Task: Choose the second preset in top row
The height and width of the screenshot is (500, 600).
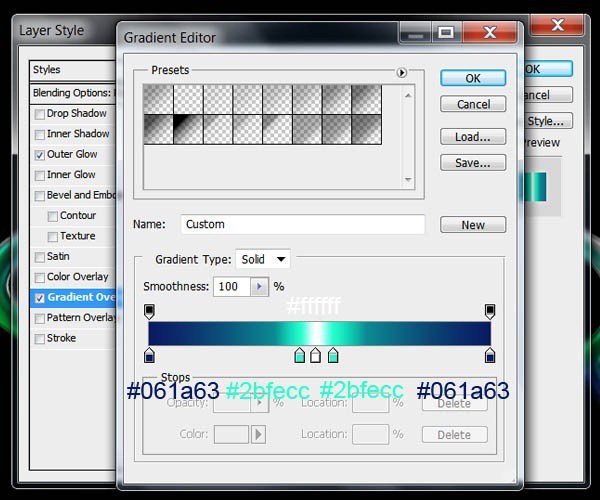Action: 188,99
